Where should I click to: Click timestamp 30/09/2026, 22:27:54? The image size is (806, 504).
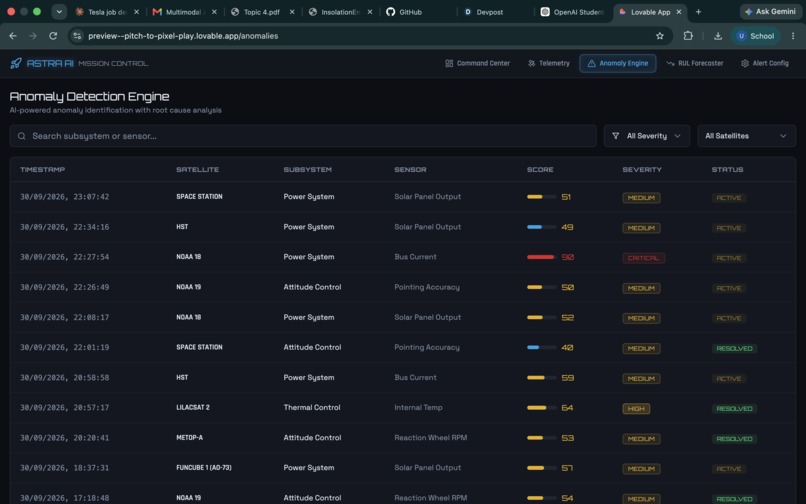[x=64, y=257]
